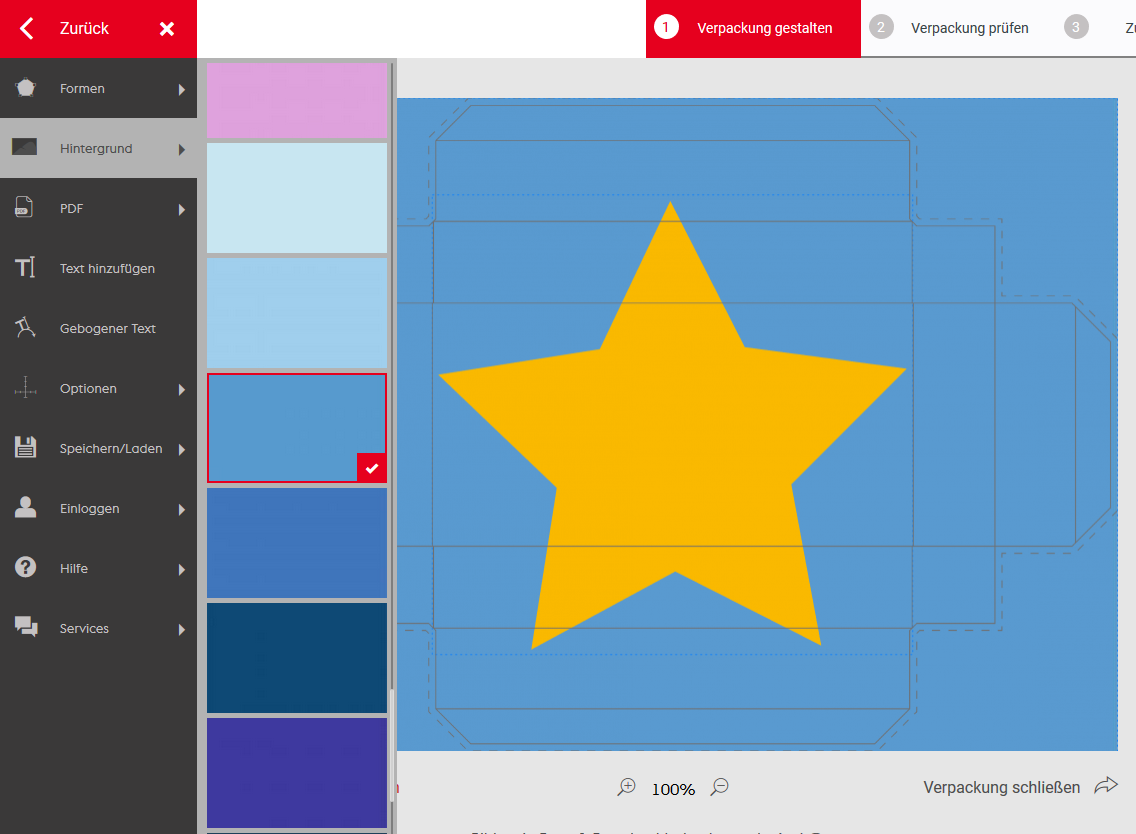The image size is (1136, 834).
Task: Click Verpackung schließen link
Action: (1001, 787)
